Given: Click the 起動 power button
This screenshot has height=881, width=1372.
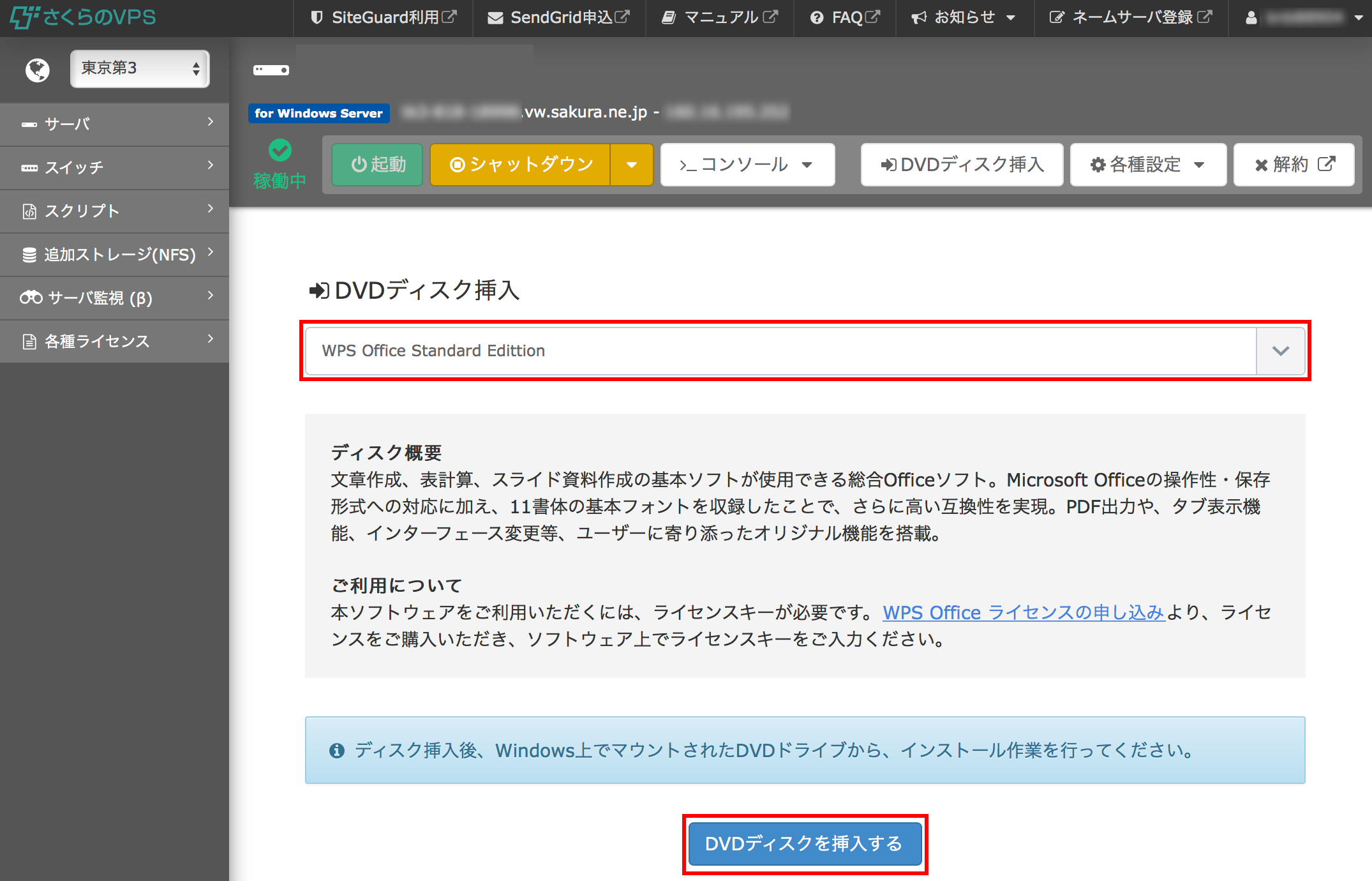Looking at the screenshot, I should (378, 164).
